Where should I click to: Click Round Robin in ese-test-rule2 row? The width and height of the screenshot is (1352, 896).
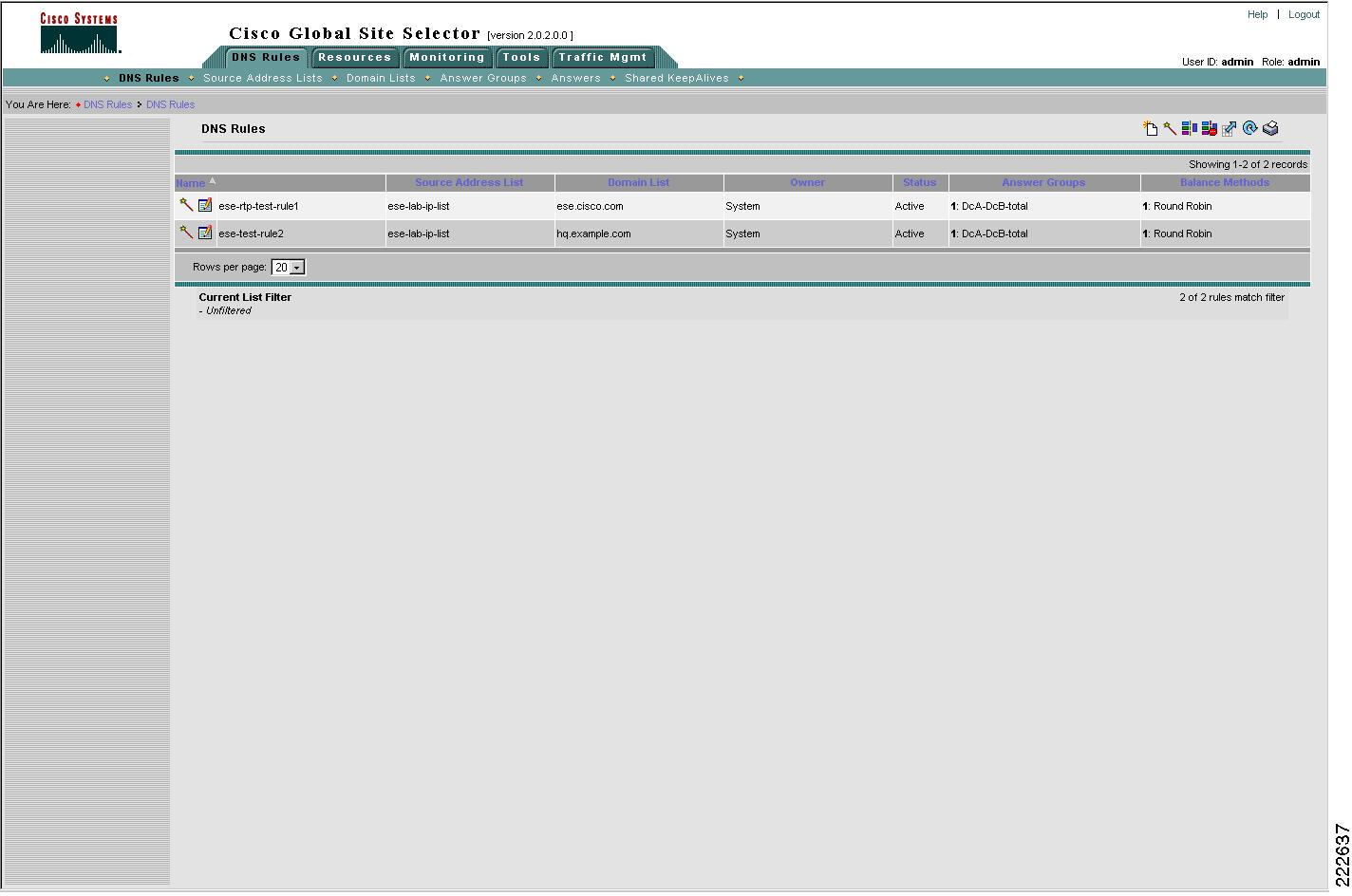pos(1182,233)
